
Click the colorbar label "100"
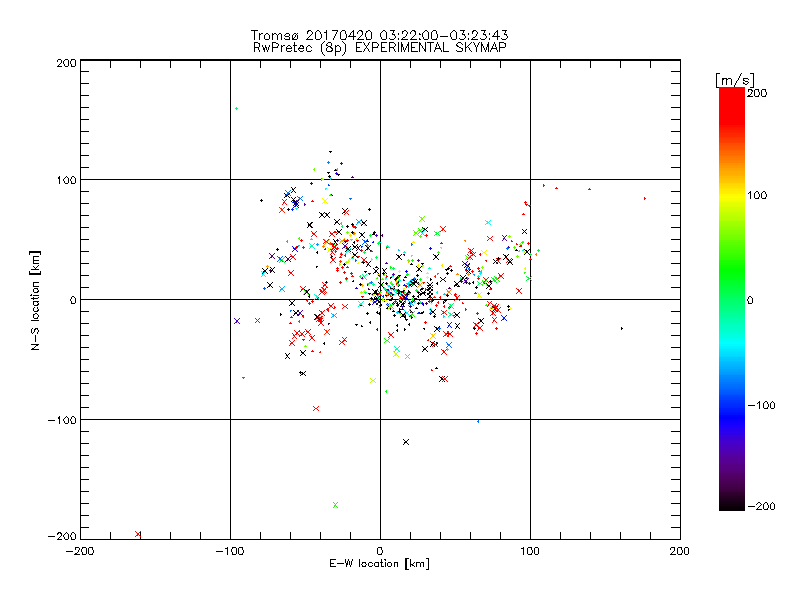[x=757, y=195]
